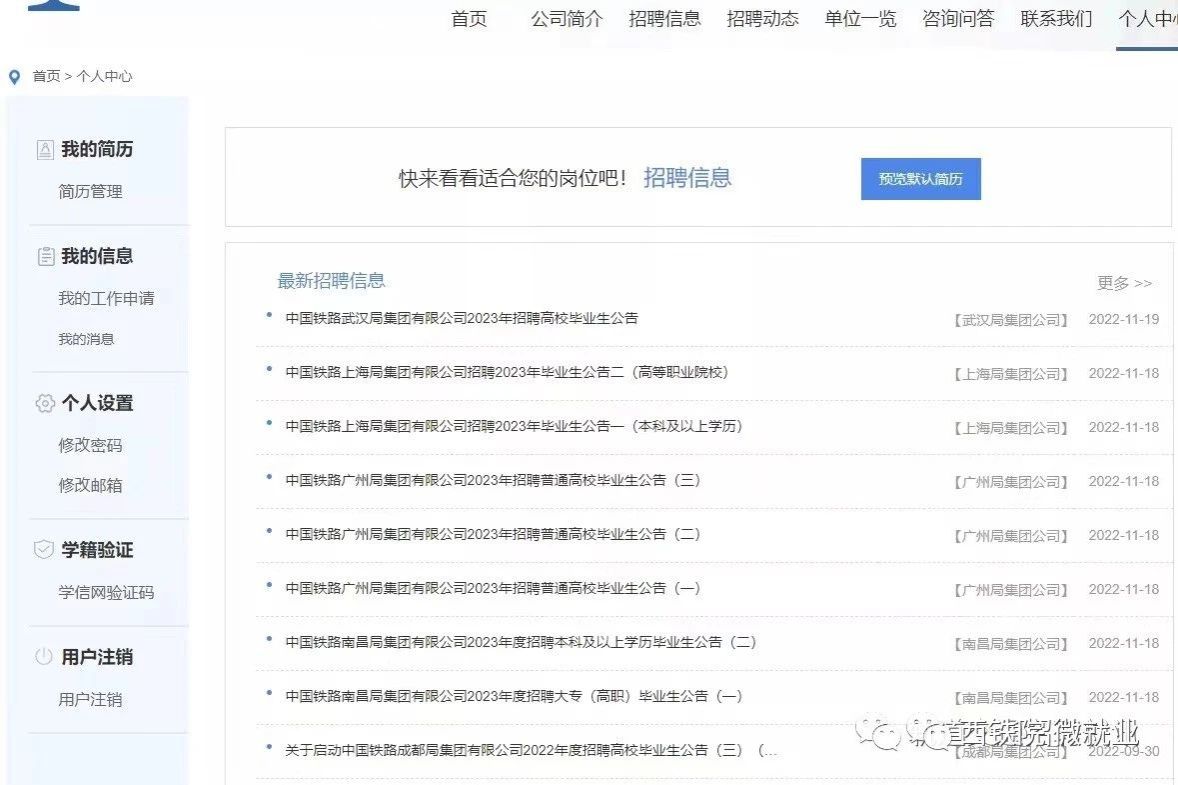This screenshot has height=785, width=1178.
Task: Click 【南昌局集团公司】 tag on 大专 row
Action: [1010, 699]
